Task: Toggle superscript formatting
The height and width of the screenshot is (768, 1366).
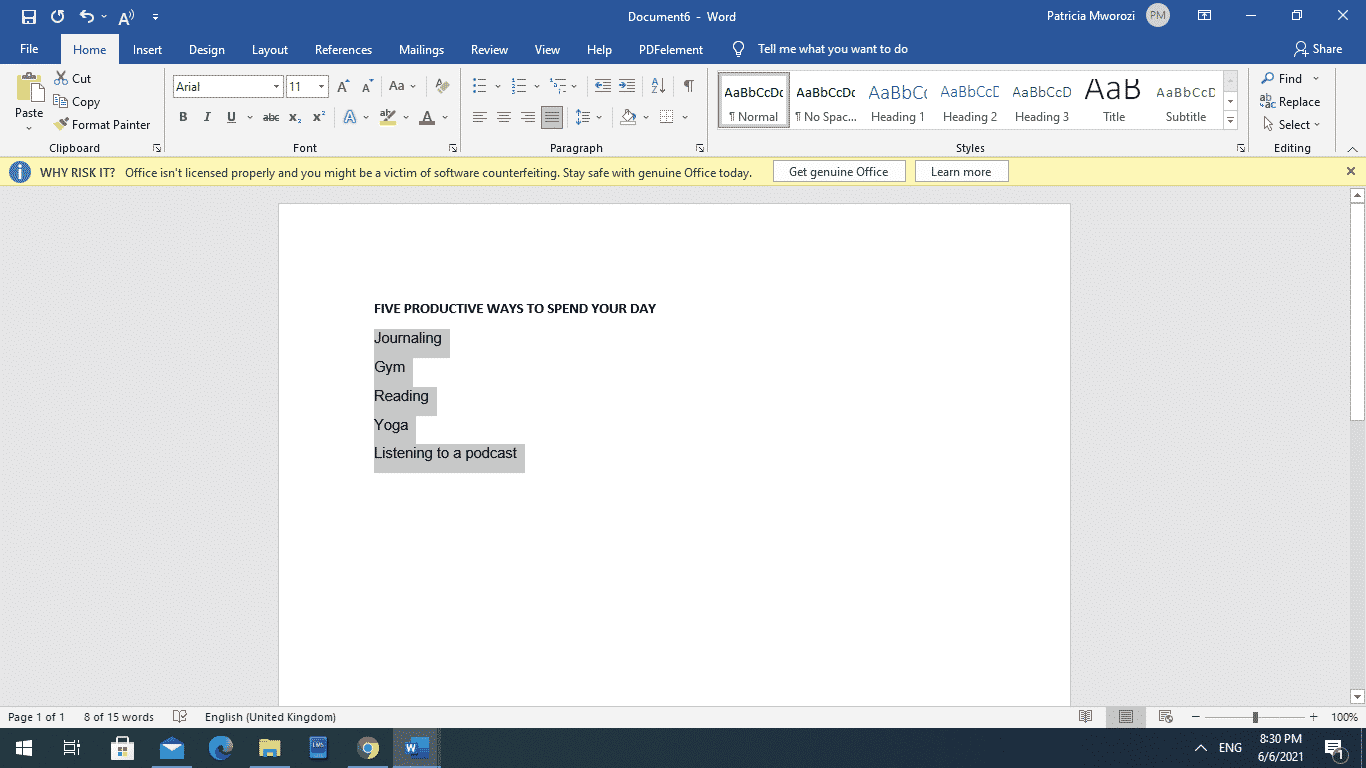Action: pyautogui.click(x=318, y=117)
